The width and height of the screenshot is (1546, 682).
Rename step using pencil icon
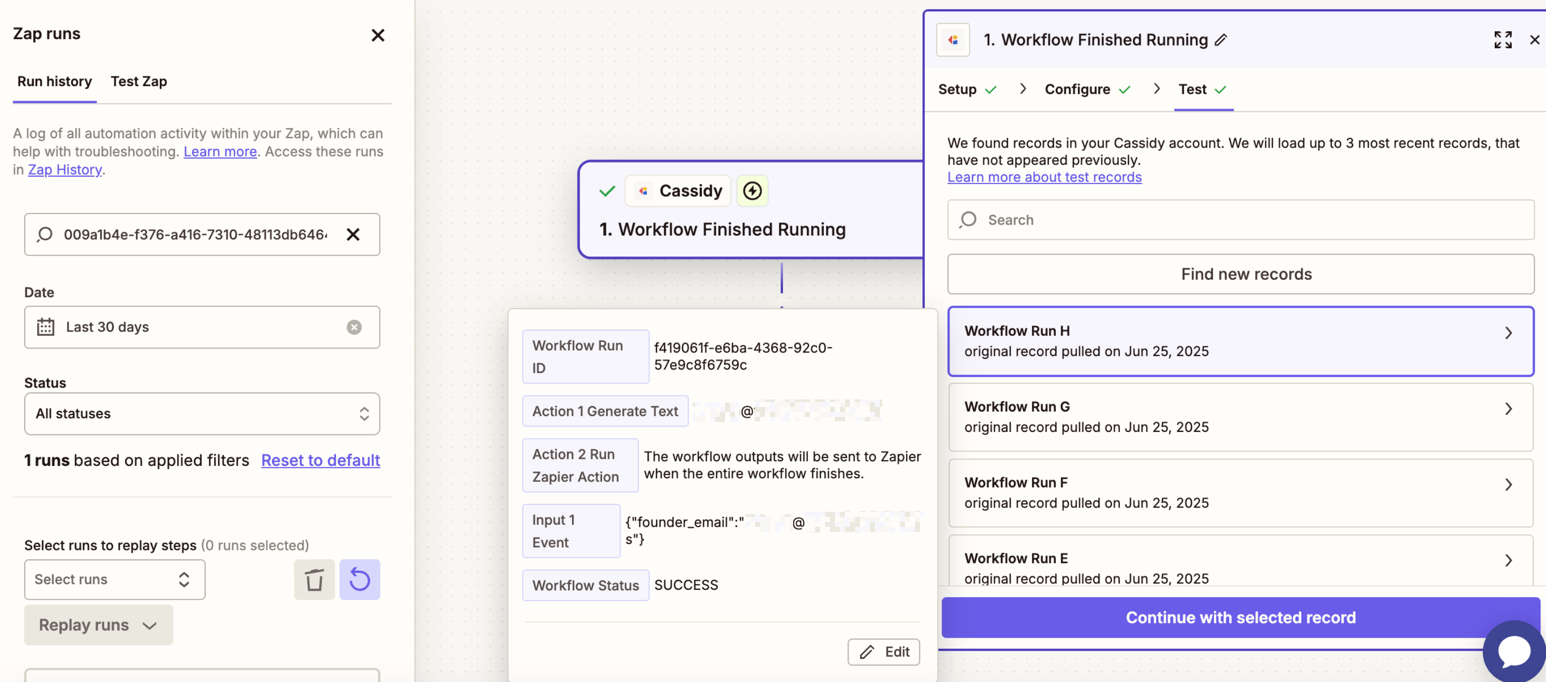point(1221,40)
